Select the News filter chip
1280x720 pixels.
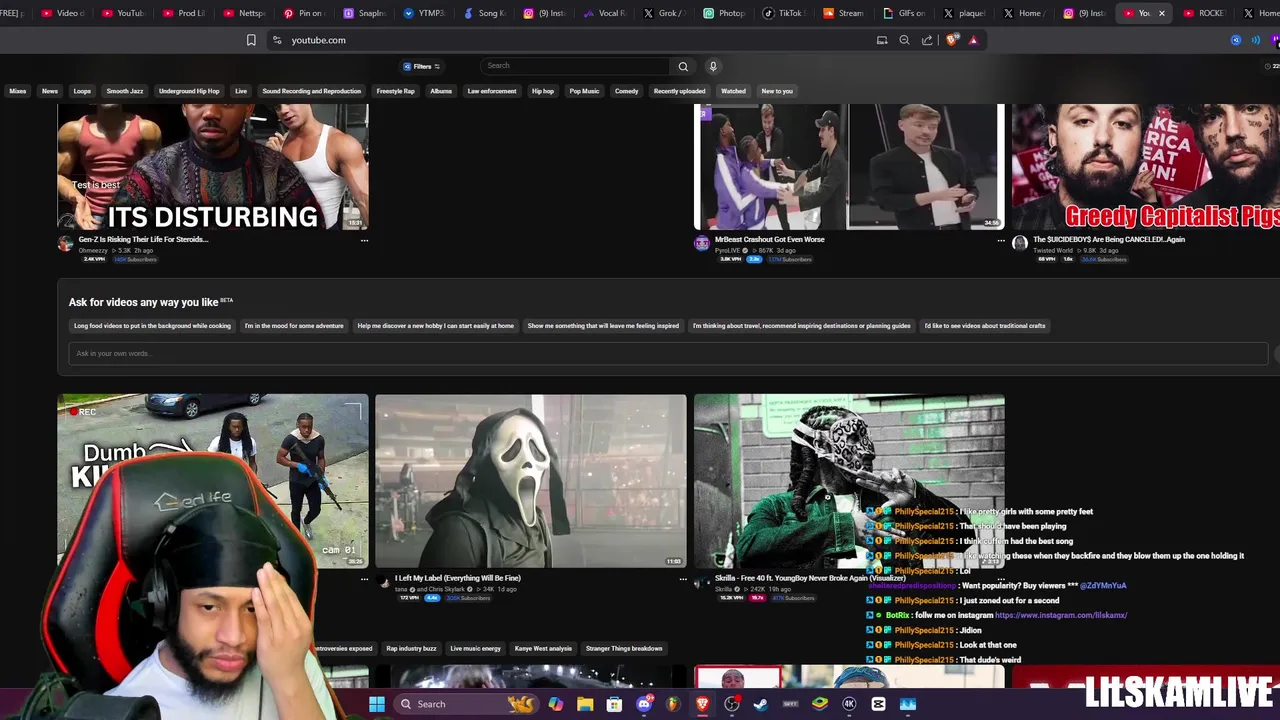49,91
